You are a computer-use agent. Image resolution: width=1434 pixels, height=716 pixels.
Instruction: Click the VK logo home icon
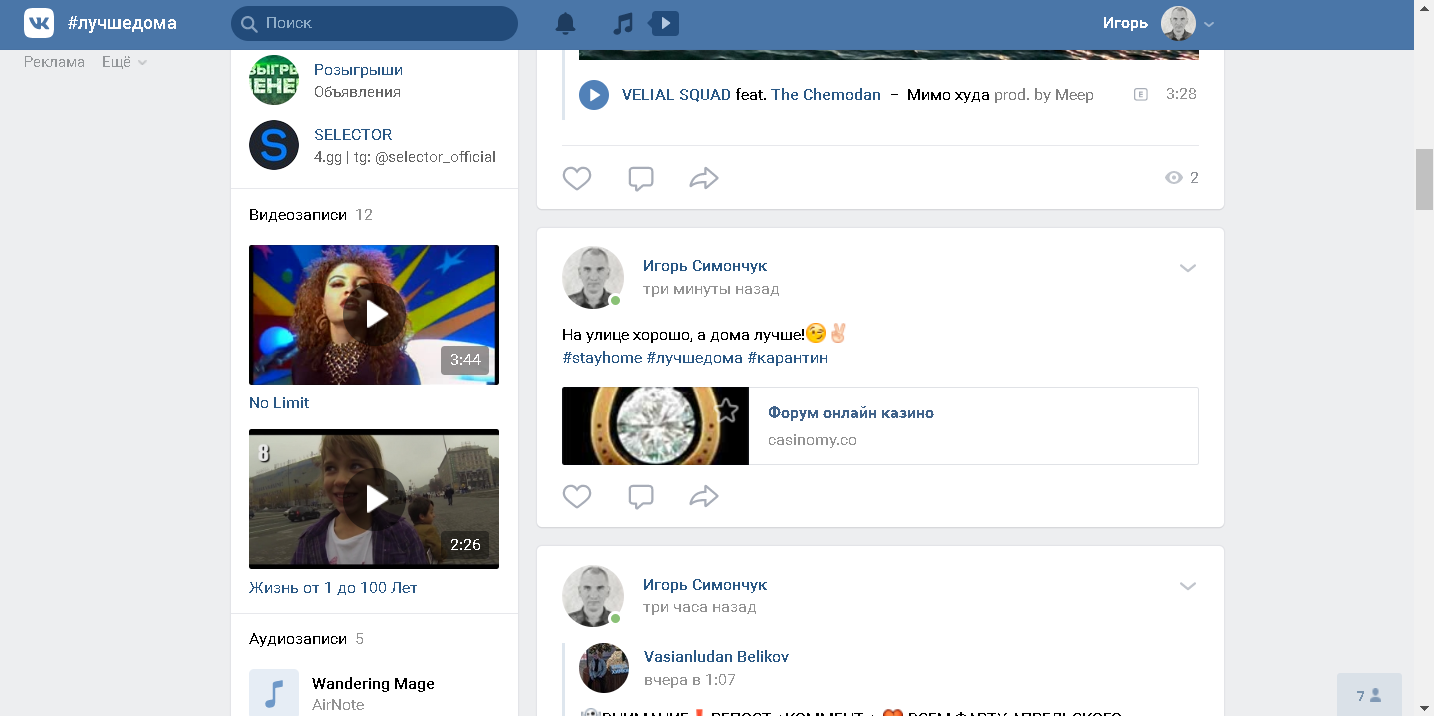(x=39, y=23)
